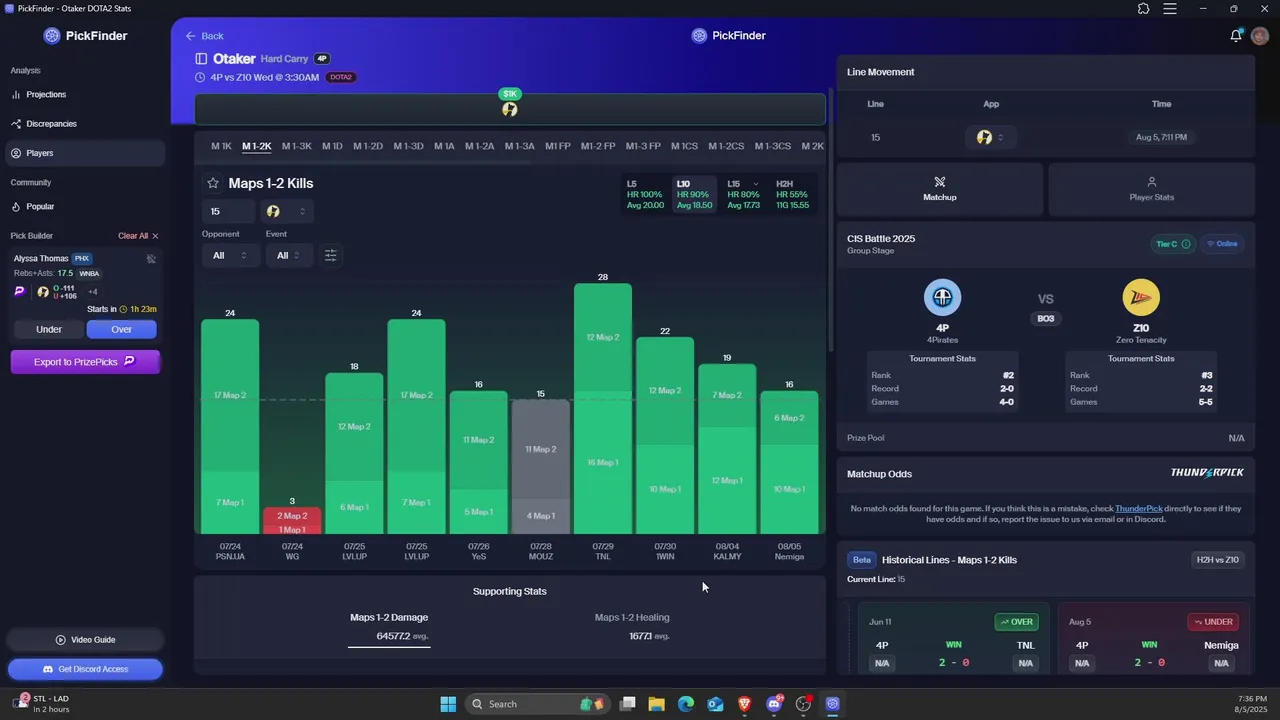Open the notifications bell
The height and width of the screenshot is (720, 1280).
1236,36
